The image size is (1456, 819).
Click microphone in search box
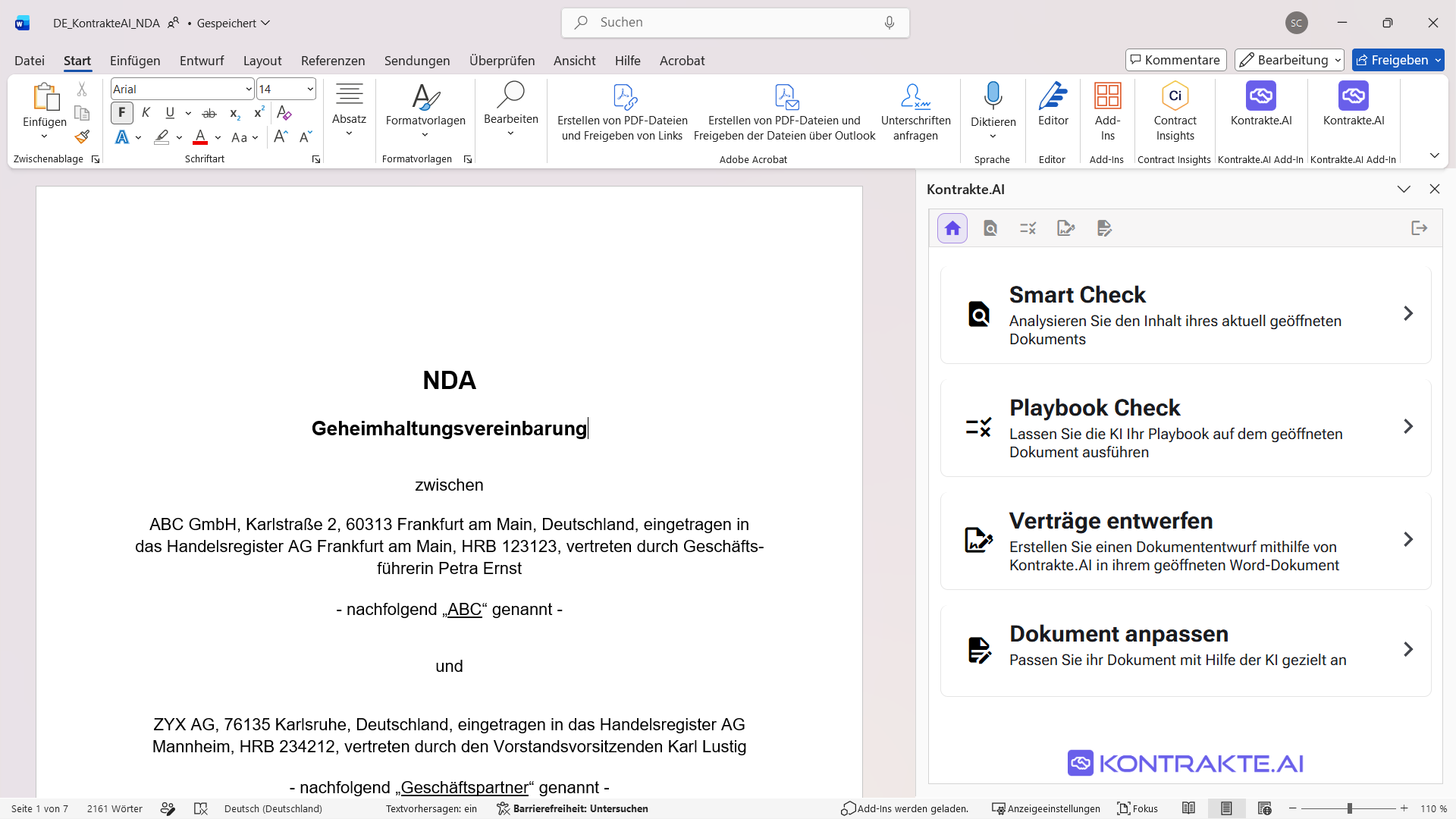(890, 23)
